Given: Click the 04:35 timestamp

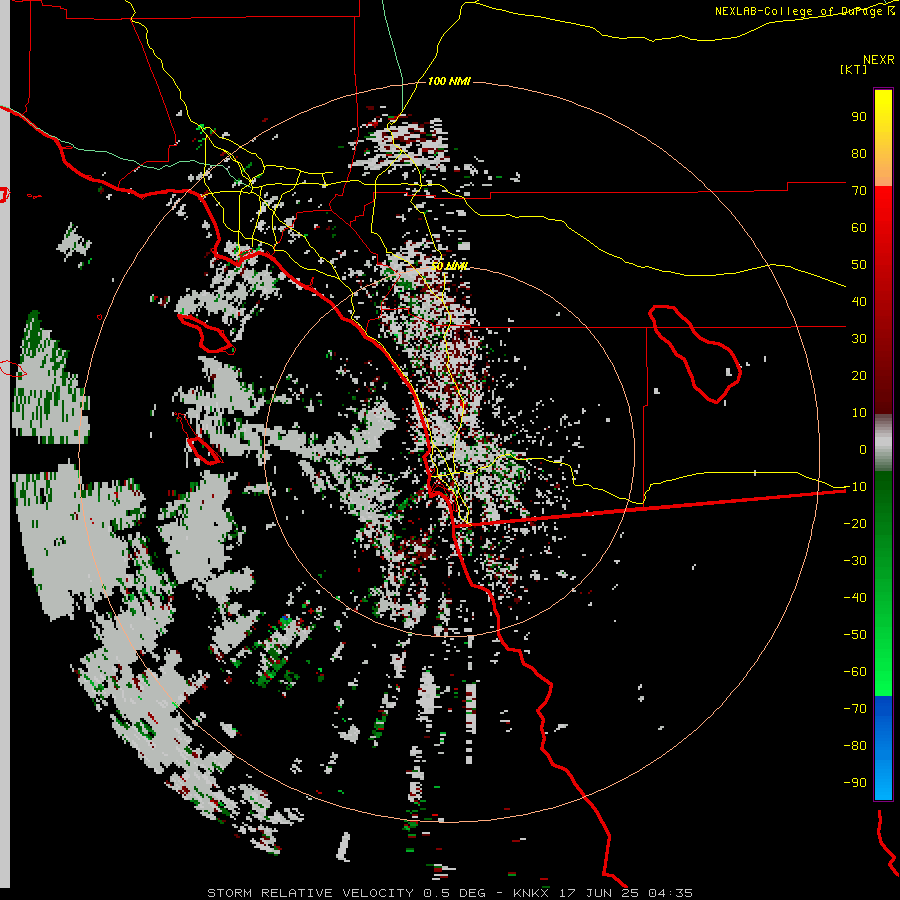Looking at the screenshot, I should [x=670, y=893].
